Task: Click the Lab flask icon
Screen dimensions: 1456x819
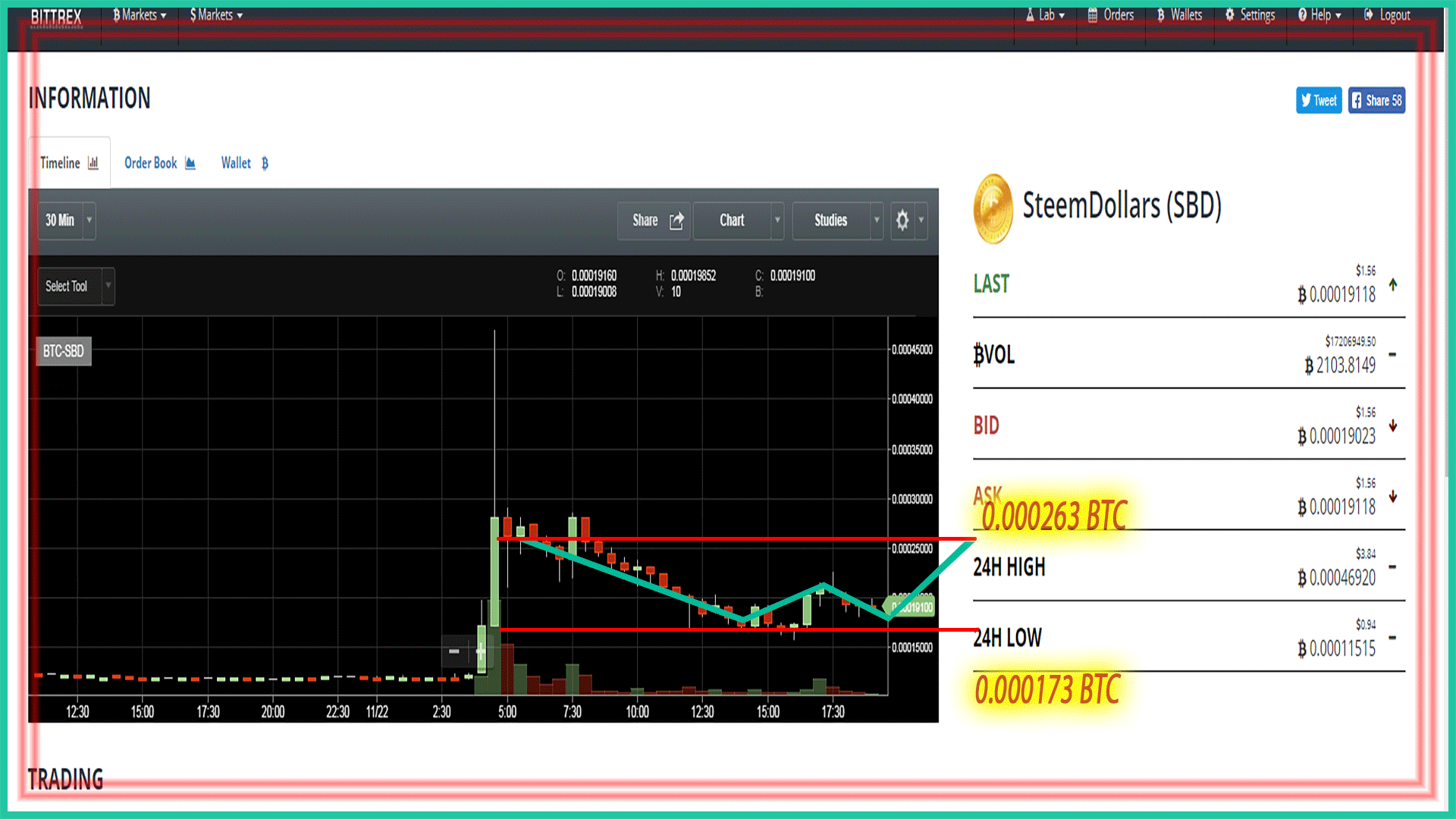Action: point(1030,15)
